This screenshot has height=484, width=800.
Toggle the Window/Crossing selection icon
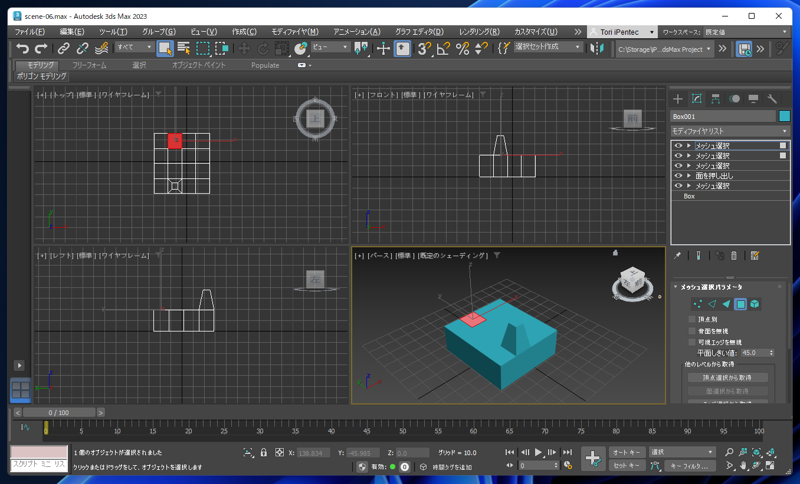pyautogui.click(x=222, y=48)
